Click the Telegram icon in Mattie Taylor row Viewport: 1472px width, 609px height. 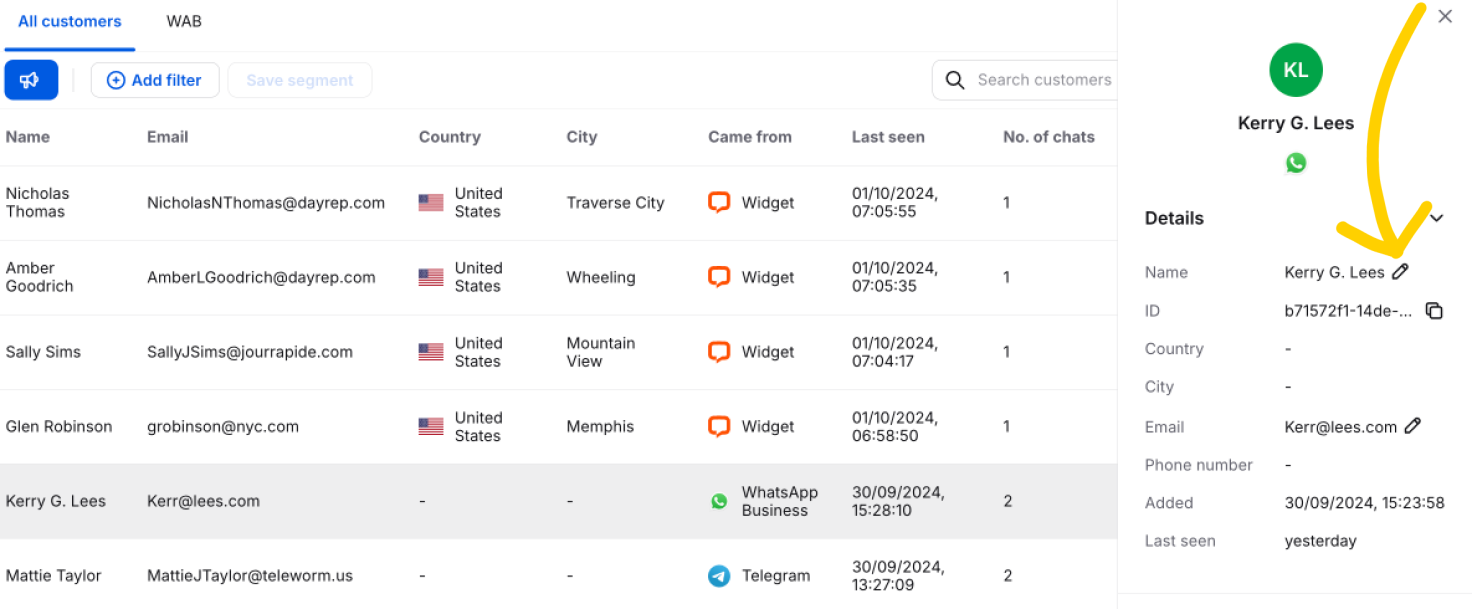[x=719, y=576]
